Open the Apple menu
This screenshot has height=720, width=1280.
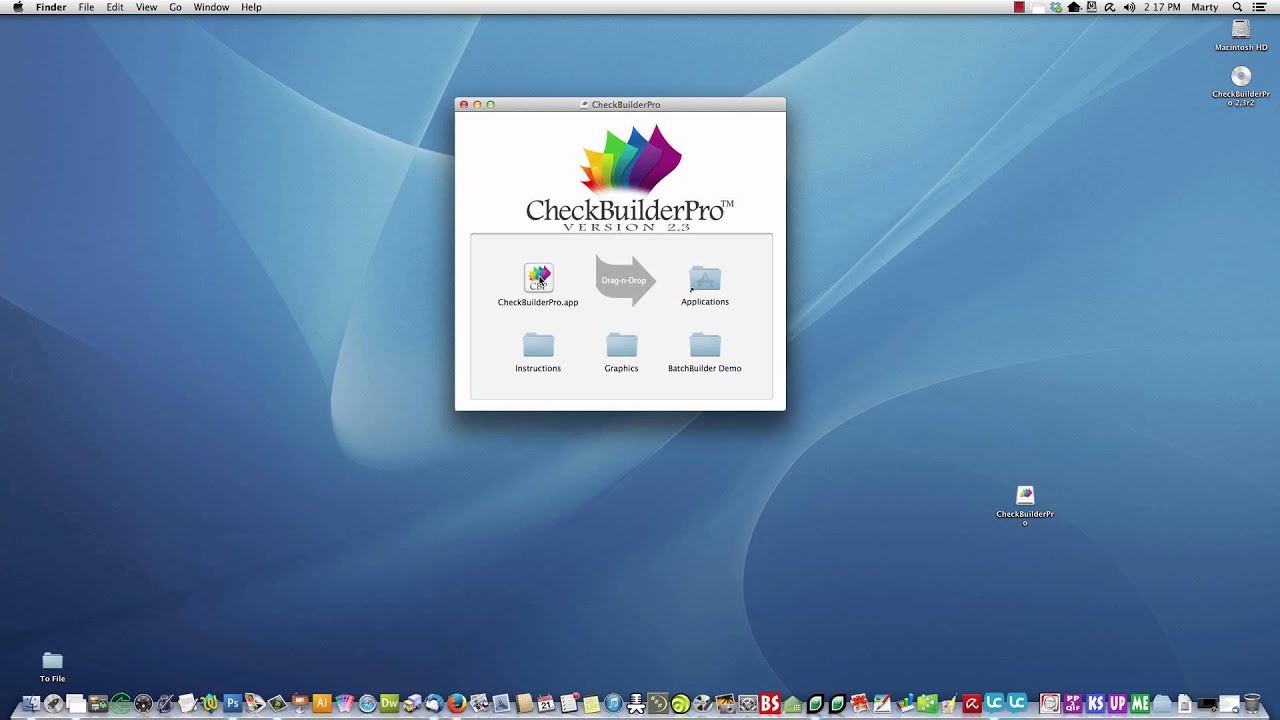[x=17, y=7]
